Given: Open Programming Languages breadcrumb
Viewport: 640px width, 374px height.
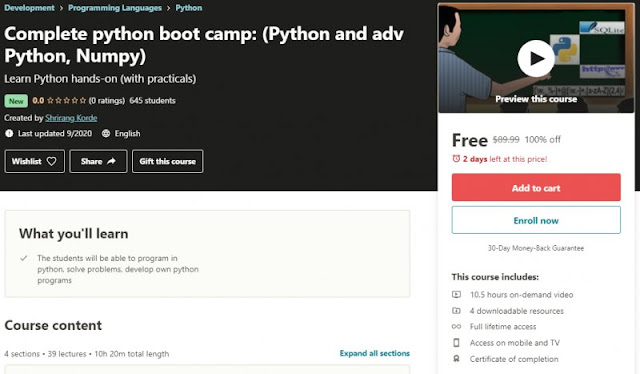Looking at the screenshot, I should tap(115, 8).
